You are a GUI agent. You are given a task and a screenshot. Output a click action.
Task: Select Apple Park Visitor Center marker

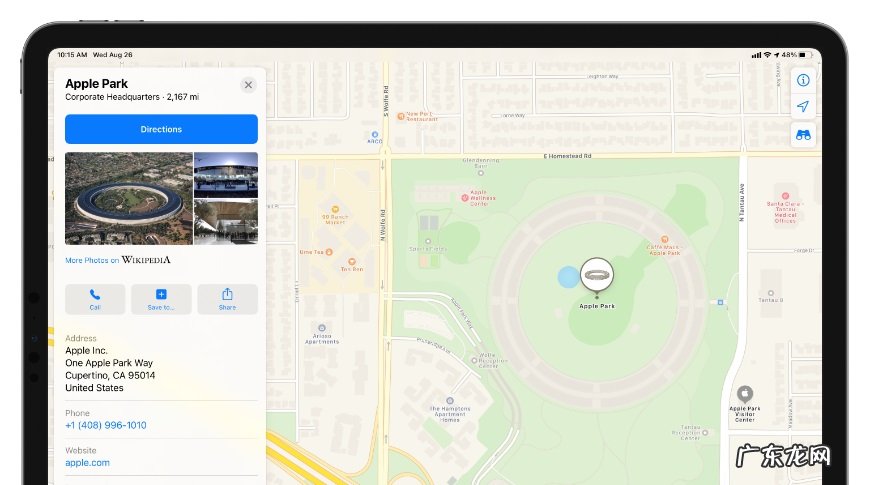[745, 395]
